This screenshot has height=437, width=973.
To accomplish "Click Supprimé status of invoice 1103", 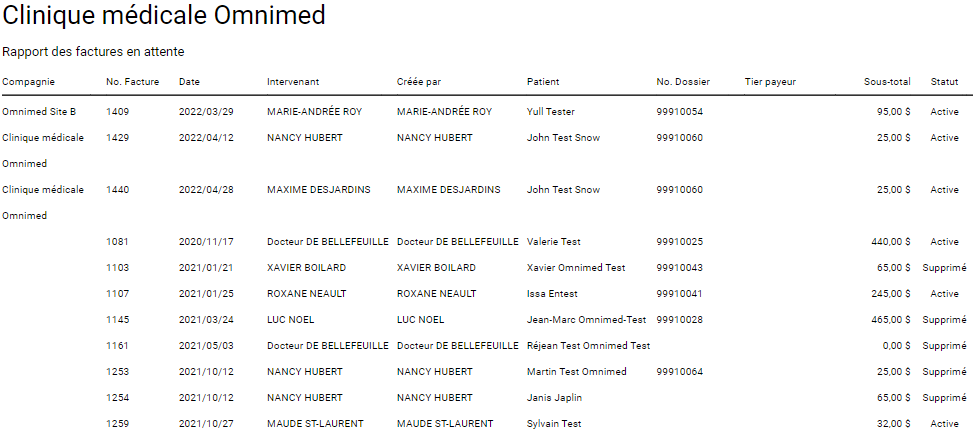I will (x=944, y=268).
